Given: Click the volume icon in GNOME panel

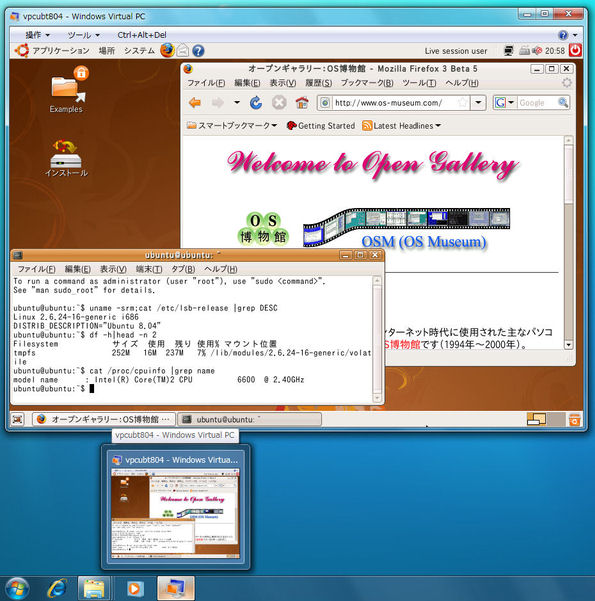Looking at the screenshot, I should pos(537,50).
